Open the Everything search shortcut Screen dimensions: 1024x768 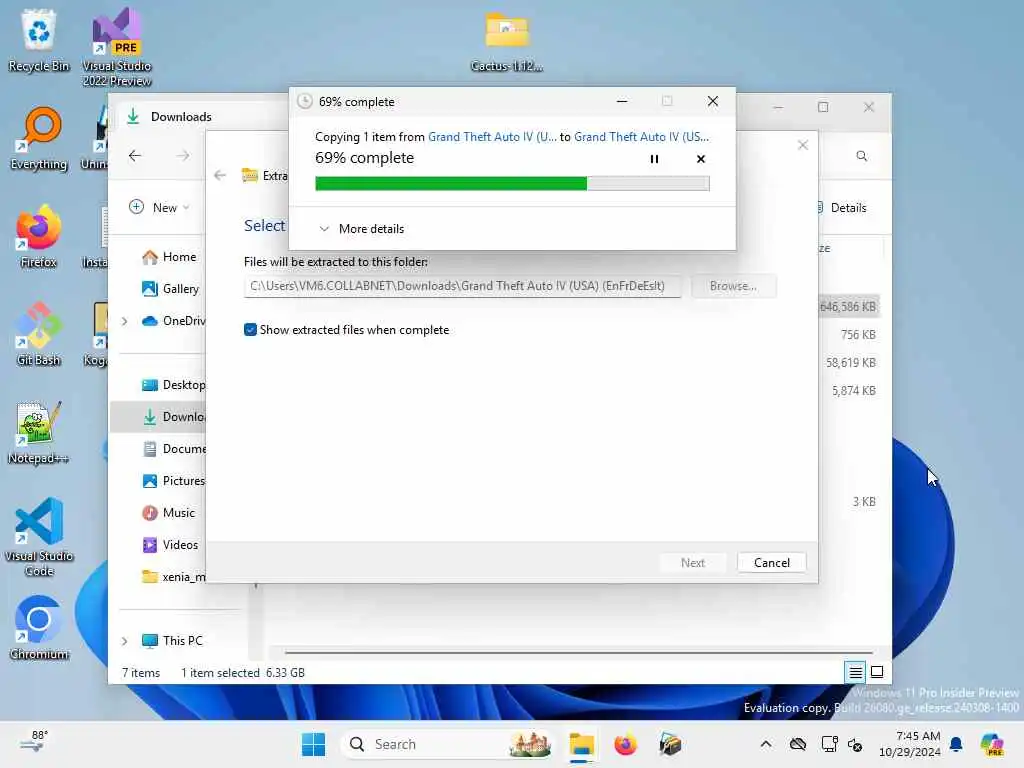point(39,138)
